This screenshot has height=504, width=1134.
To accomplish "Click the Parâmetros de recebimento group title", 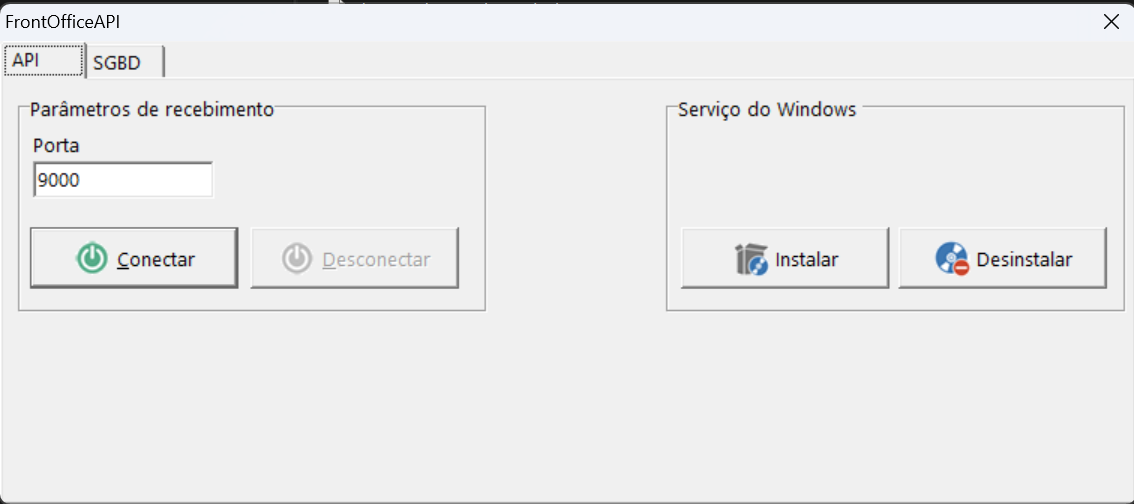I will pyautogui.click(x=152, y=110).
